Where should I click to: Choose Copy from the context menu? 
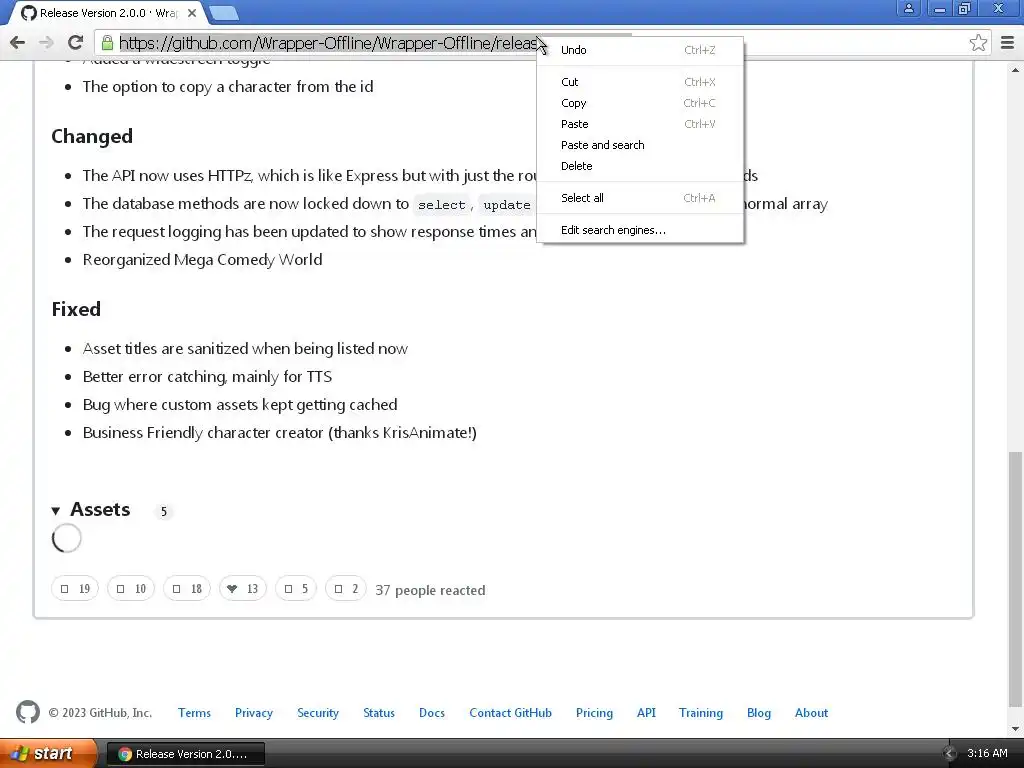pos(640,103)
